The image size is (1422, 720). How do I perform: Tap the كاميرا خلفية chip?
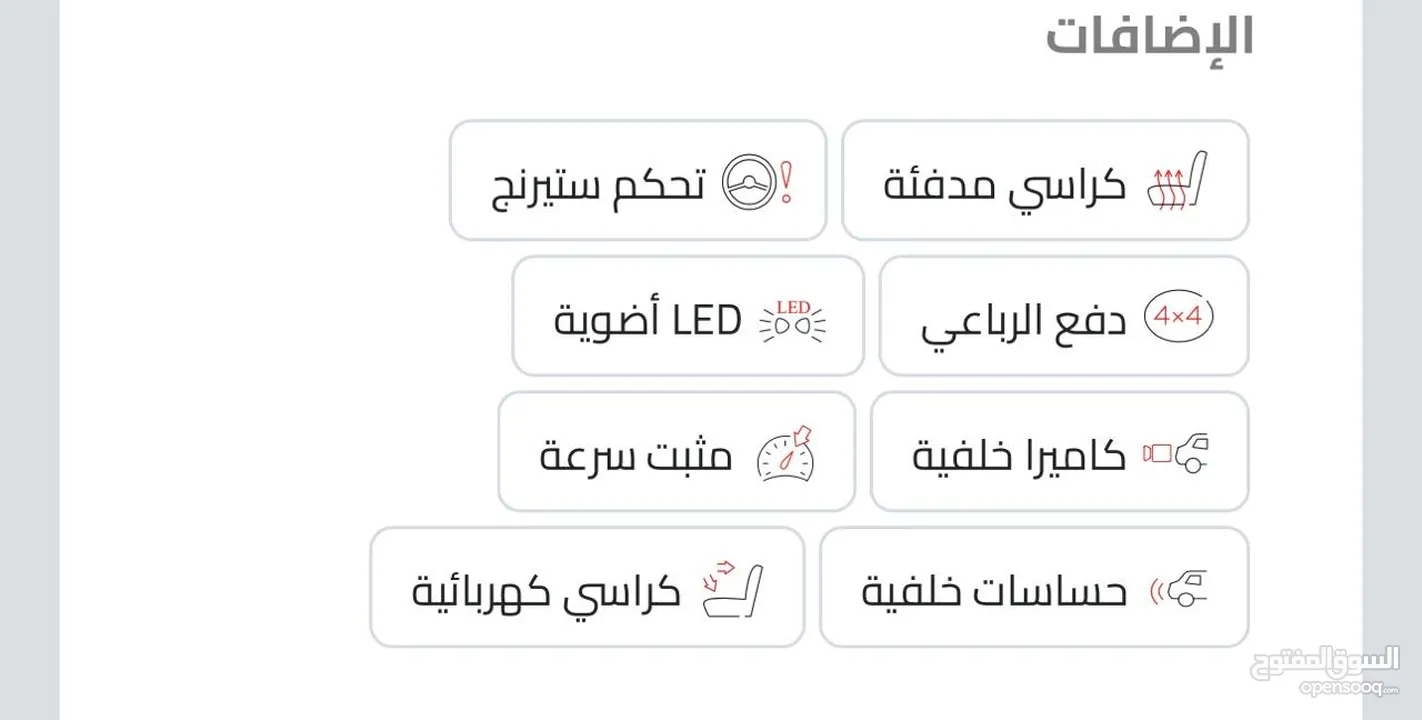coord(1060,451)
